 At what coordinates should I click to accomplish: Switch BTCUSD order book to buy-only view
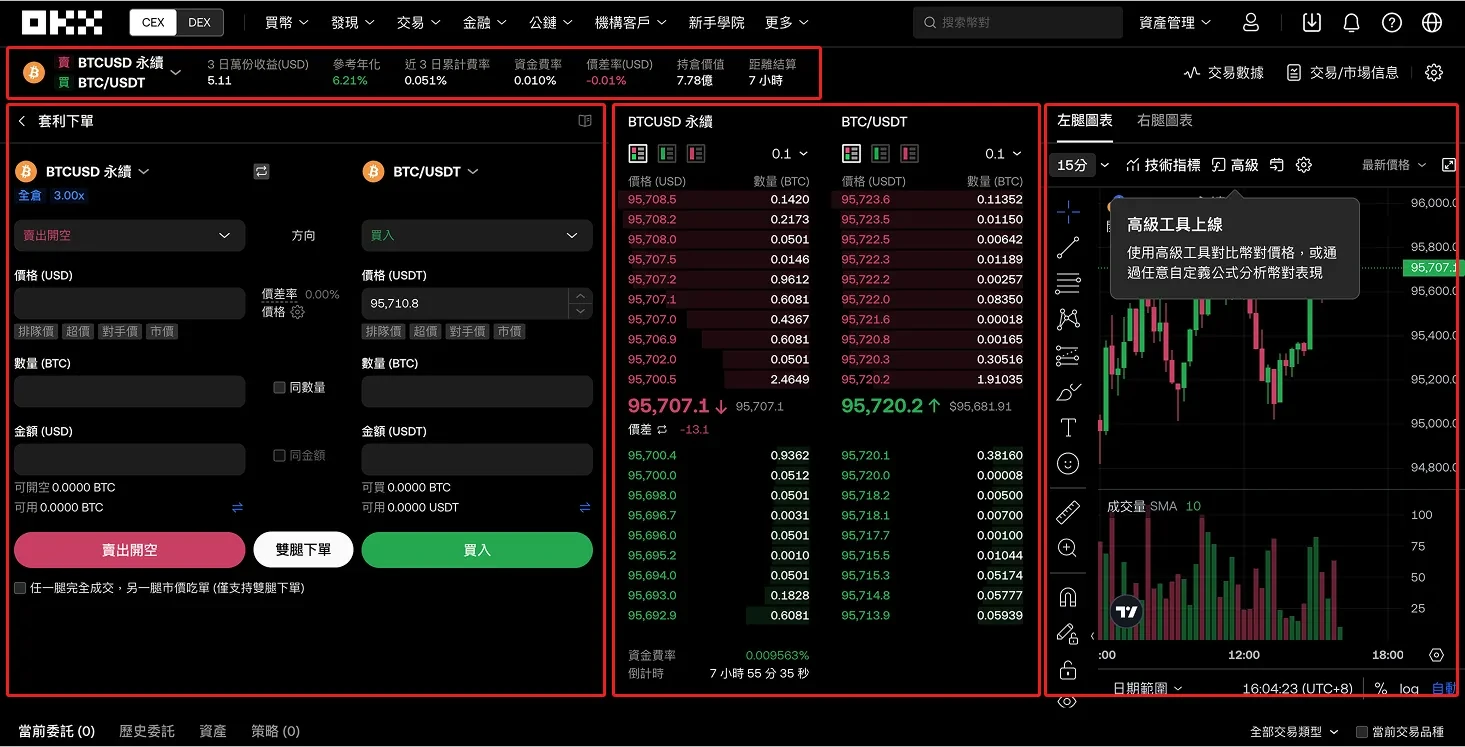[x=665, y=153]
